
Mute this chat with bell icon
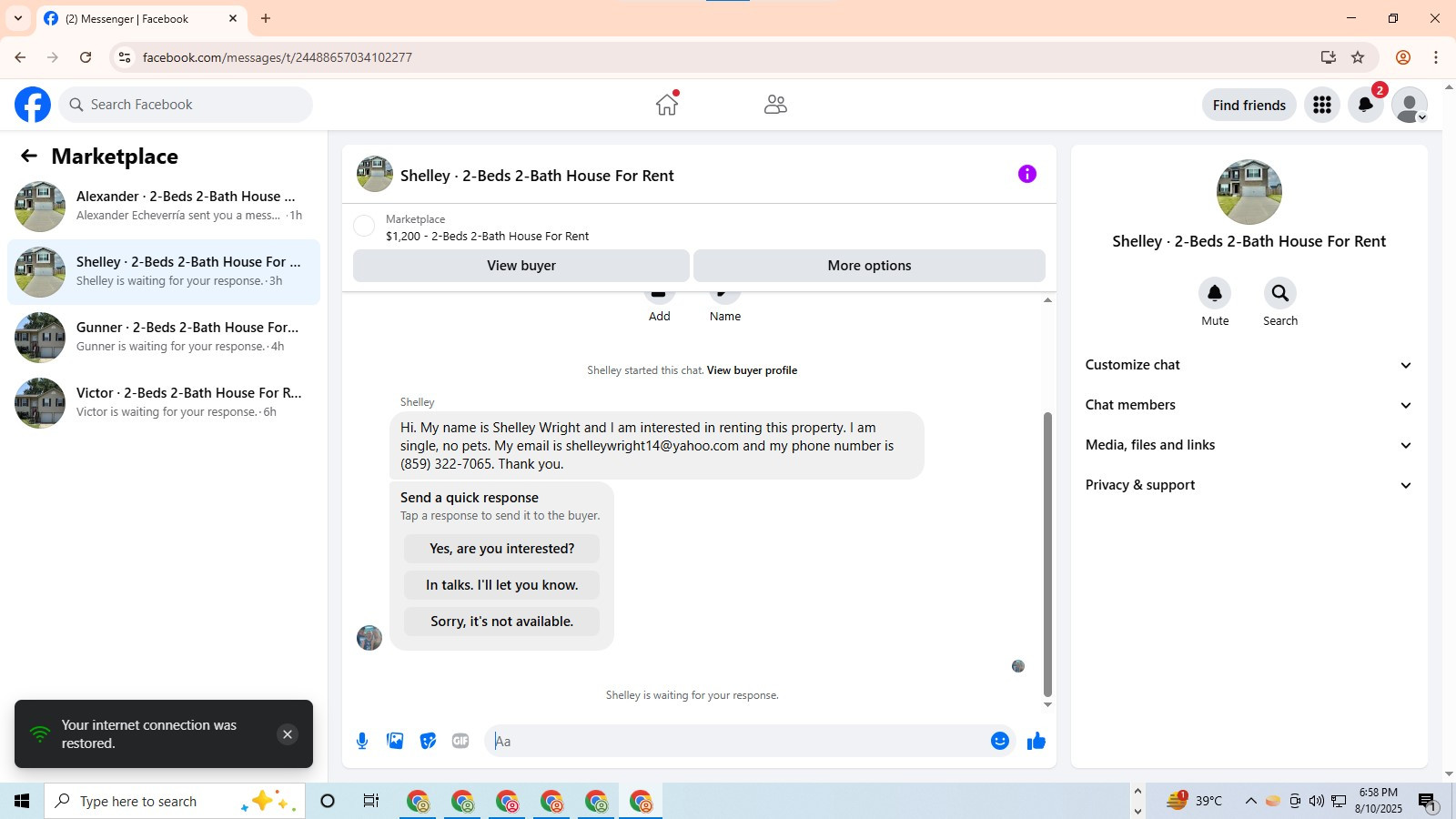(1215, 293)
